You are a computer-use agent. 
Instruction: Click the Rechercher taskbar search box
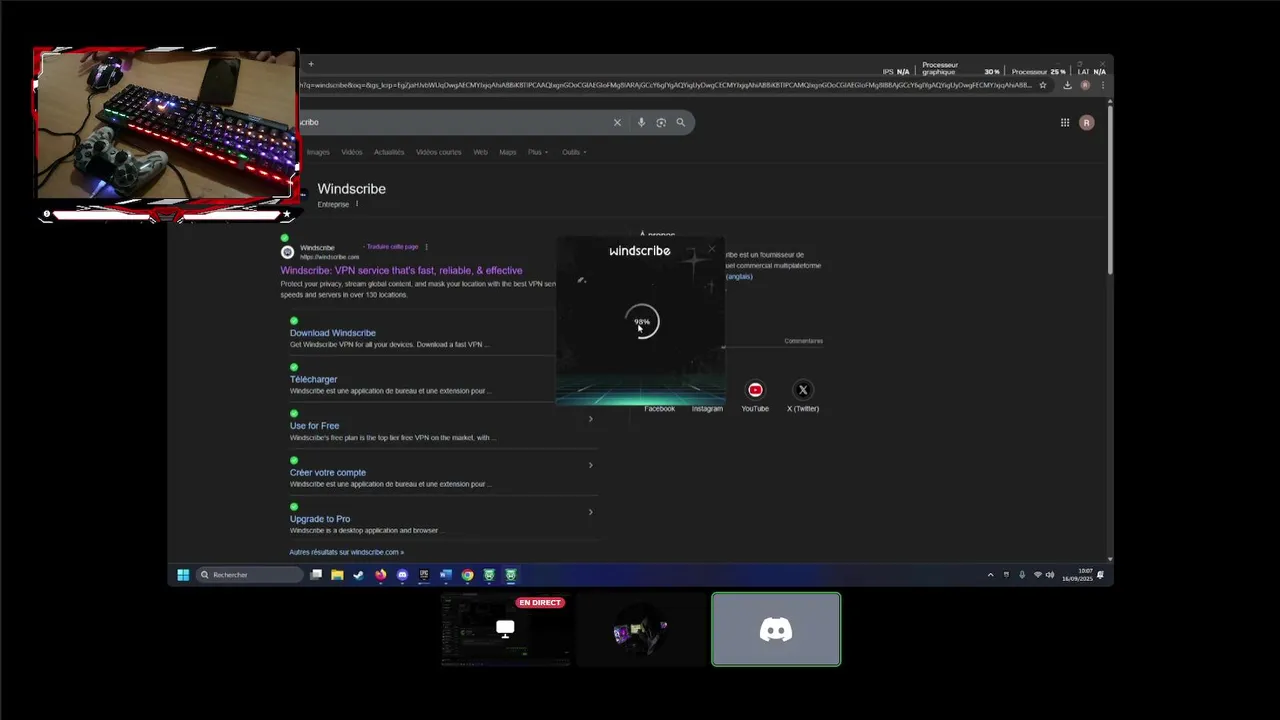[x=249, y=575]
